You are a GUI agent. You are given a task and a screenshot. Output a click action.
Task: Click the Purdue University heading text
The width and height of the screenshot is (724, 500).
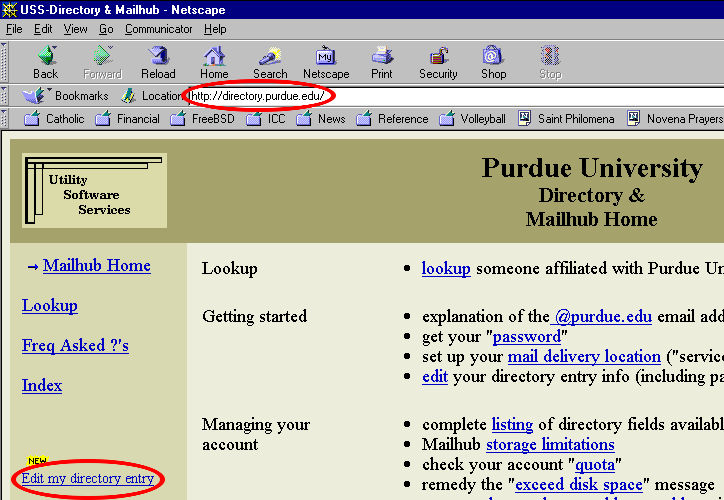point(592,168)
